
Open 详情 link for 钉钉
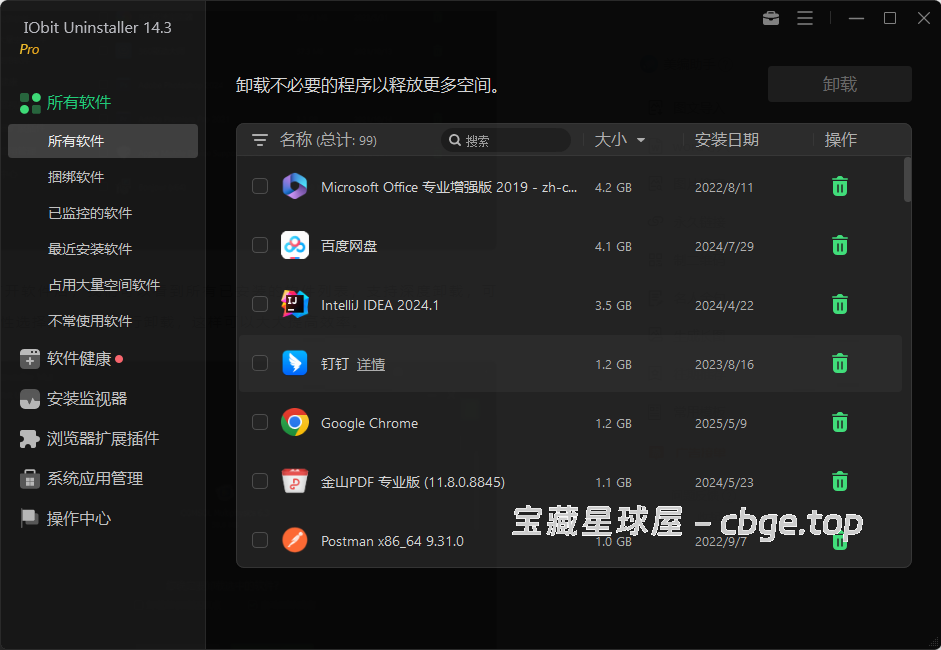coord(369,363)
